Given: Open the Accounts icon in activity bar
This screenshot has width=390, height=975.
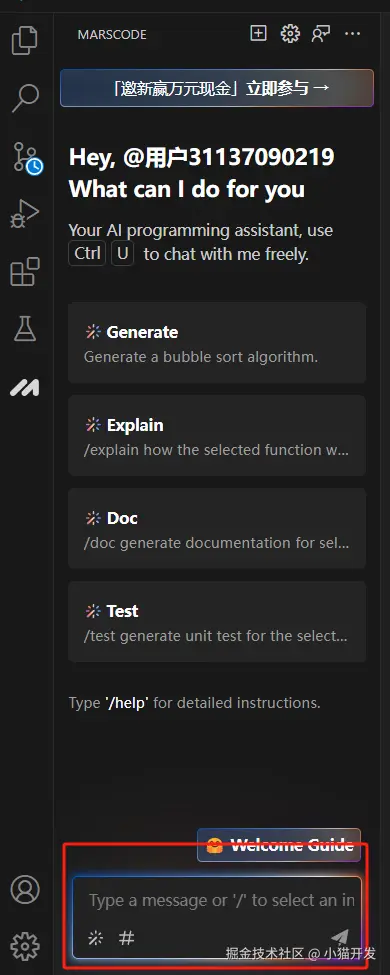Looking at the screenshot, I should pos(25,890).
